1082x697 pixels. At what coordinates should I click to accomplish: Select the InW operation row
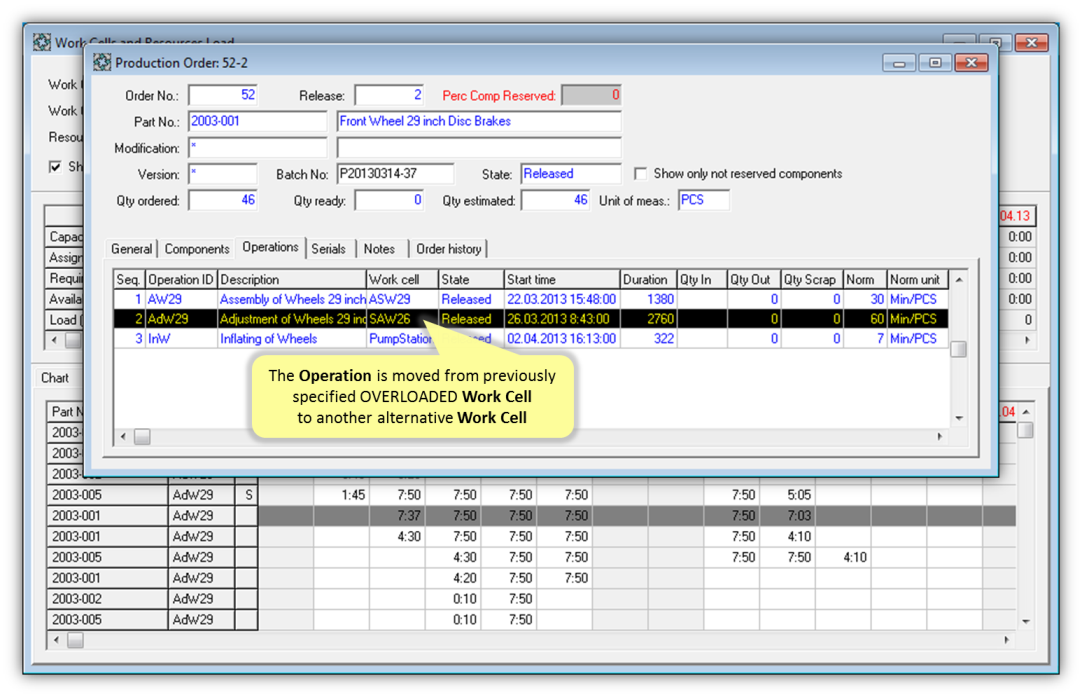[x=531, y=339]
